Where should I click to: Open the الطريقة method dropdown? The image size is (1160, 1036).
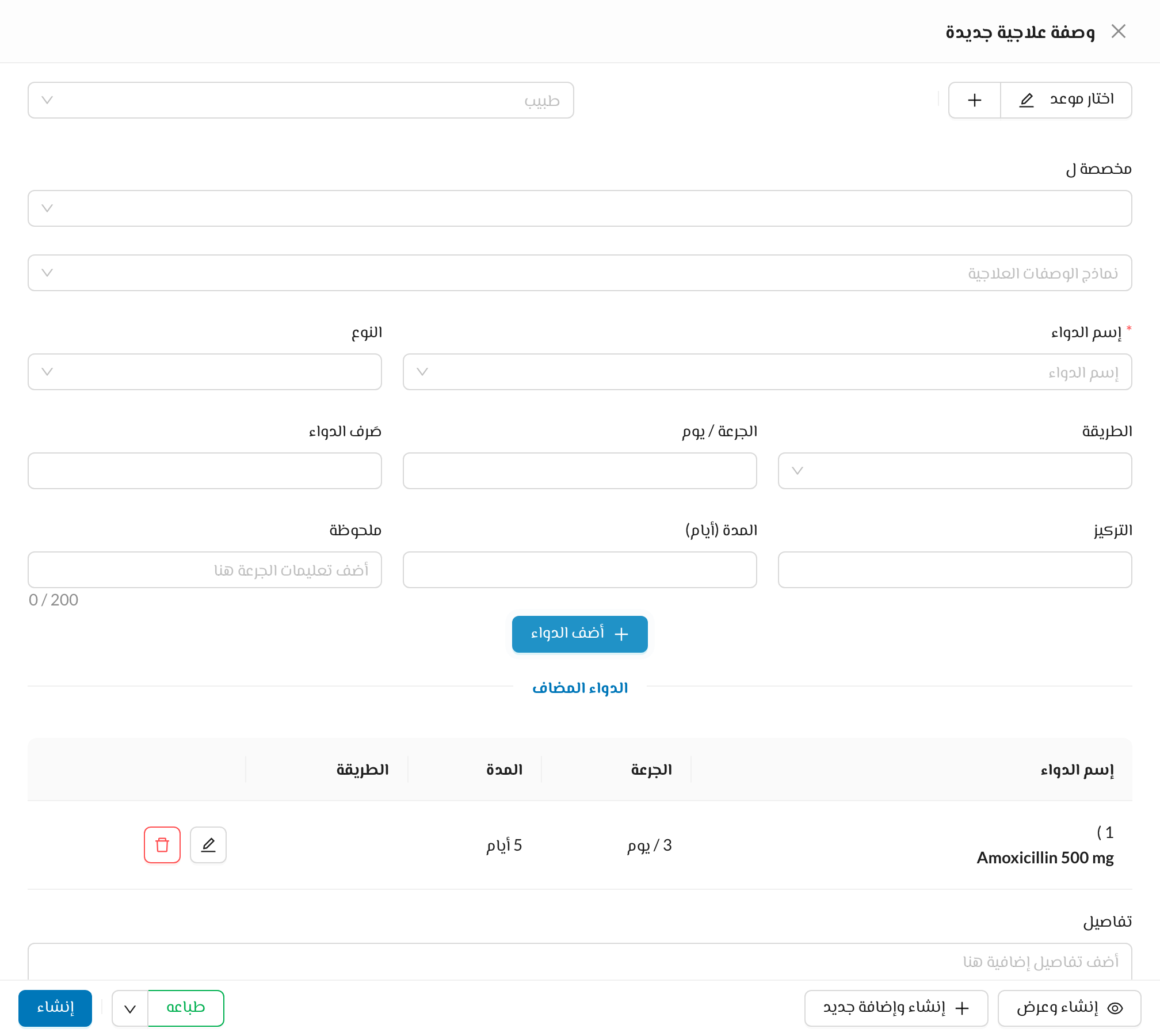955,471
